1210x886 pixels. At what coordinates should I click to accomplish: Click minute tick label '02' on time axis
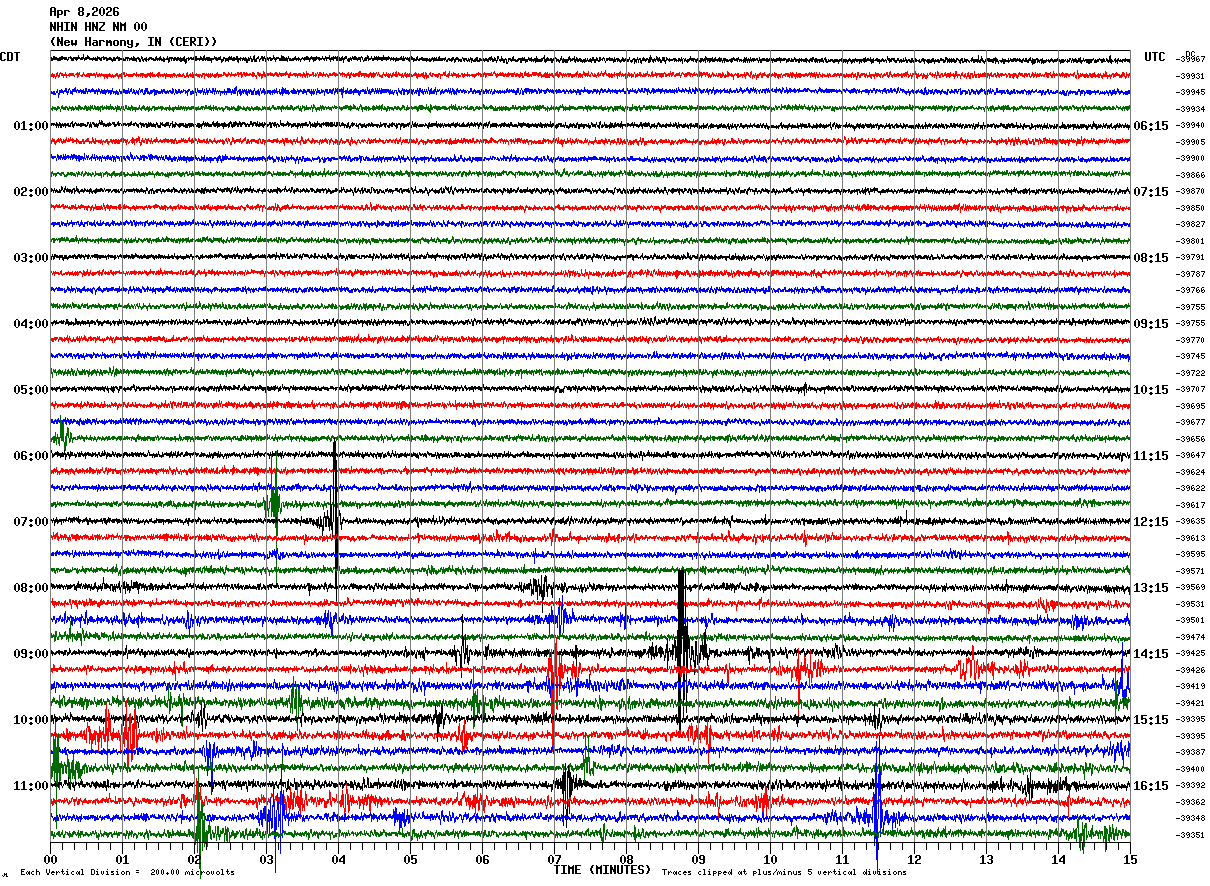pos(194,859)
